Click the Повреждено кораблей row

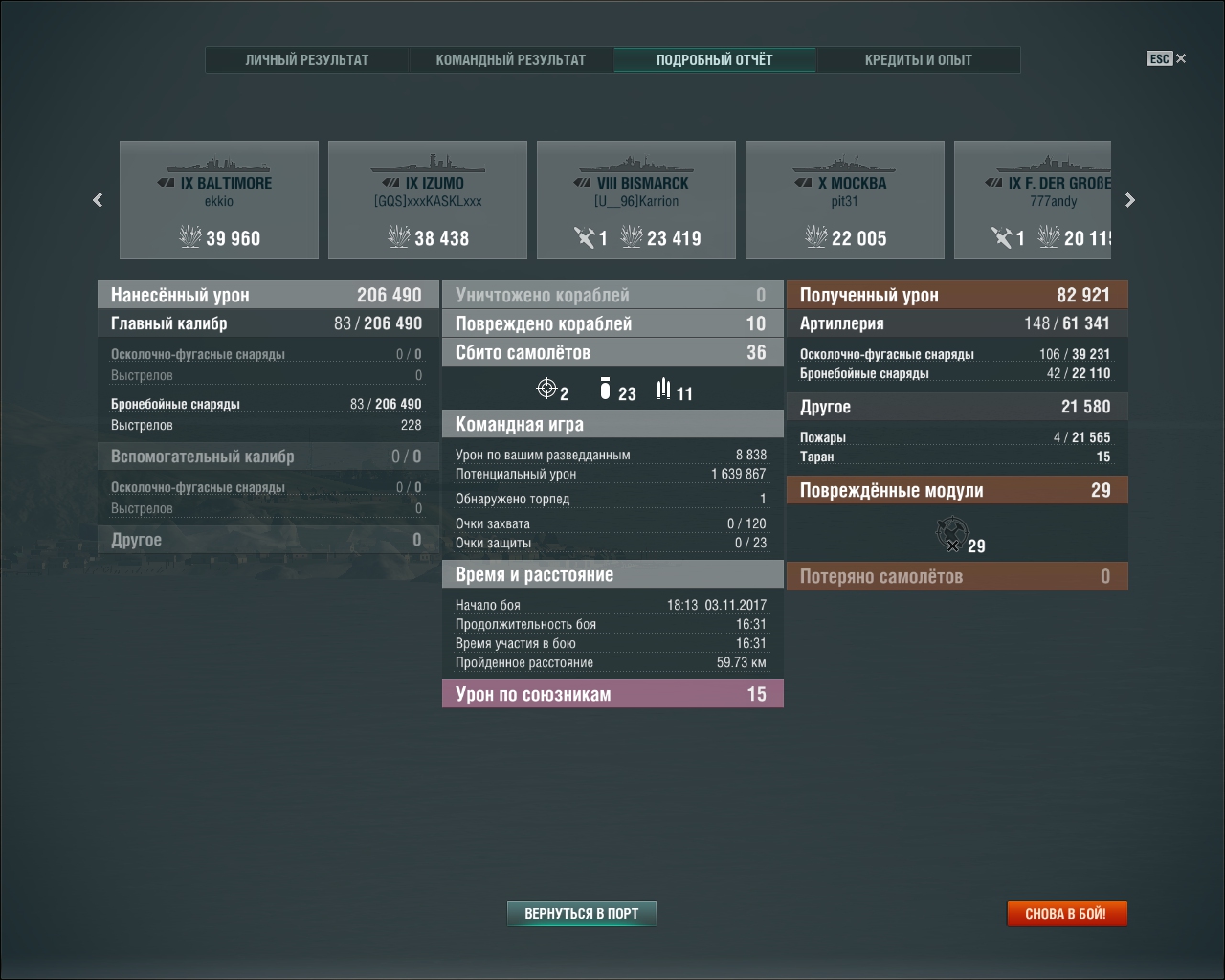[612, 323]
